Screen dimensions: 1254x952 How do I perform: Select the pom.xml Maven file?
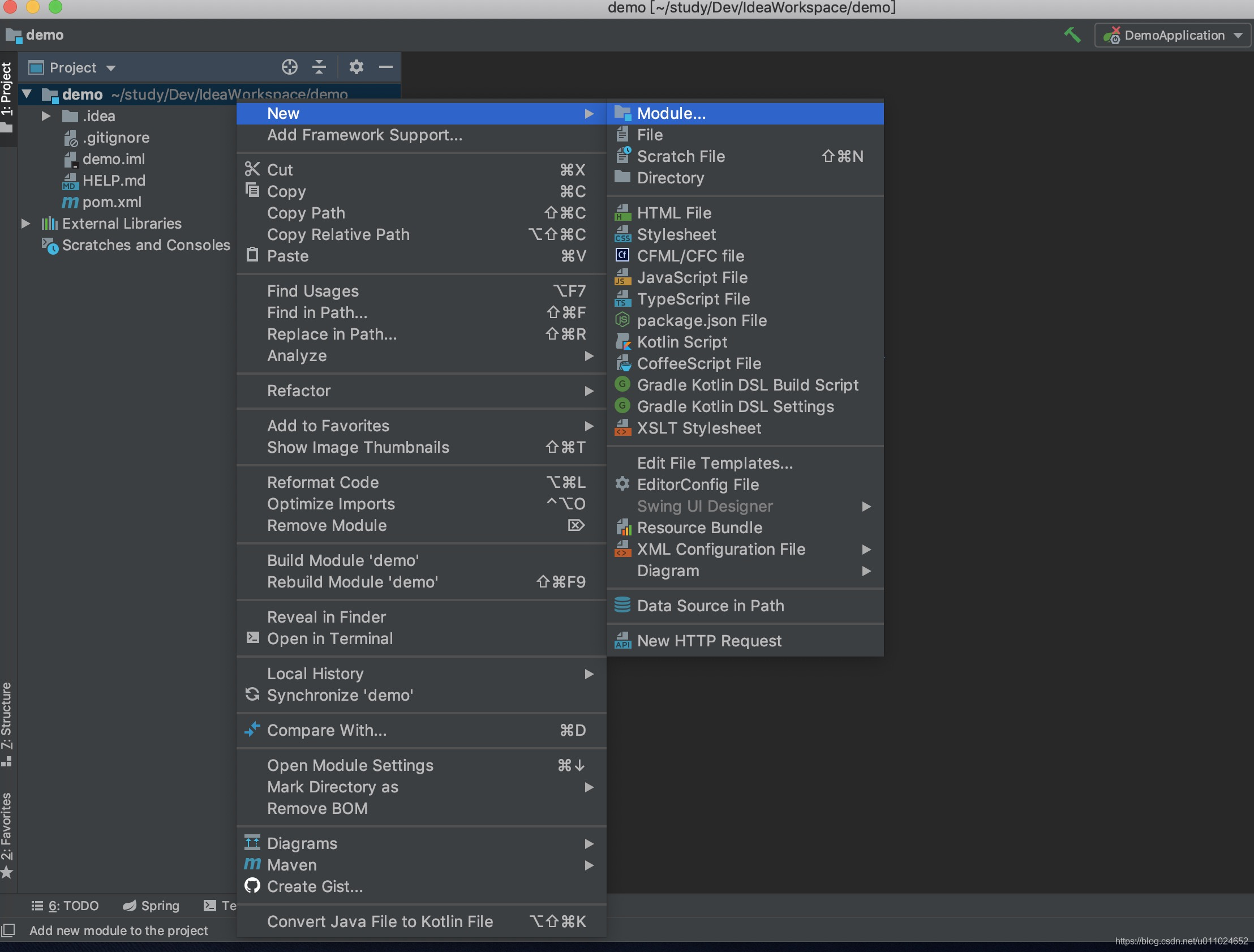pyautogui.click(x=111, y=202)
